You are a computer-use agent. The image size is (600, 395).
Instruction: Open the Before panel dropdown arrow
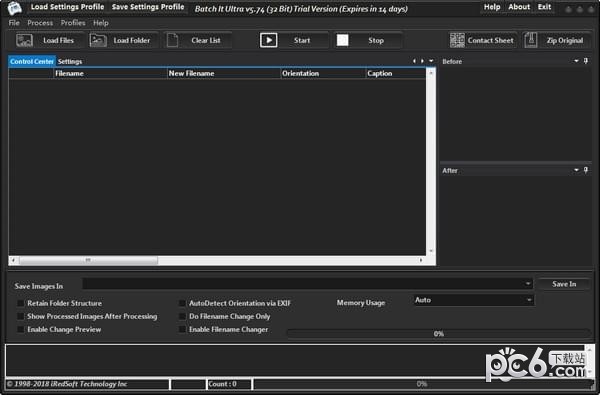576,61
